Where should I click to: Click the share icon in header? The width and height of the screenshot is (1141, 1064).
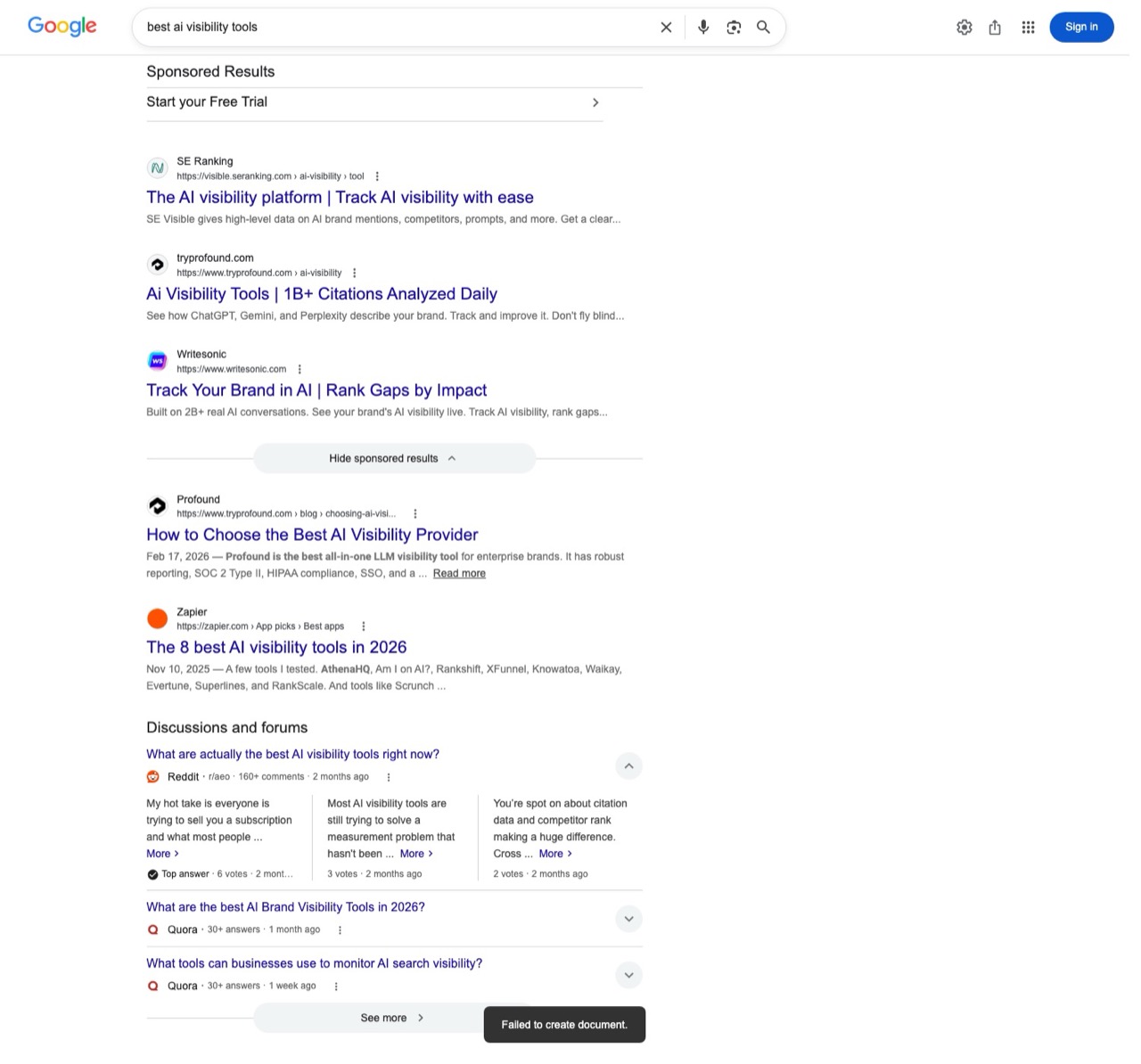(995, 28)
